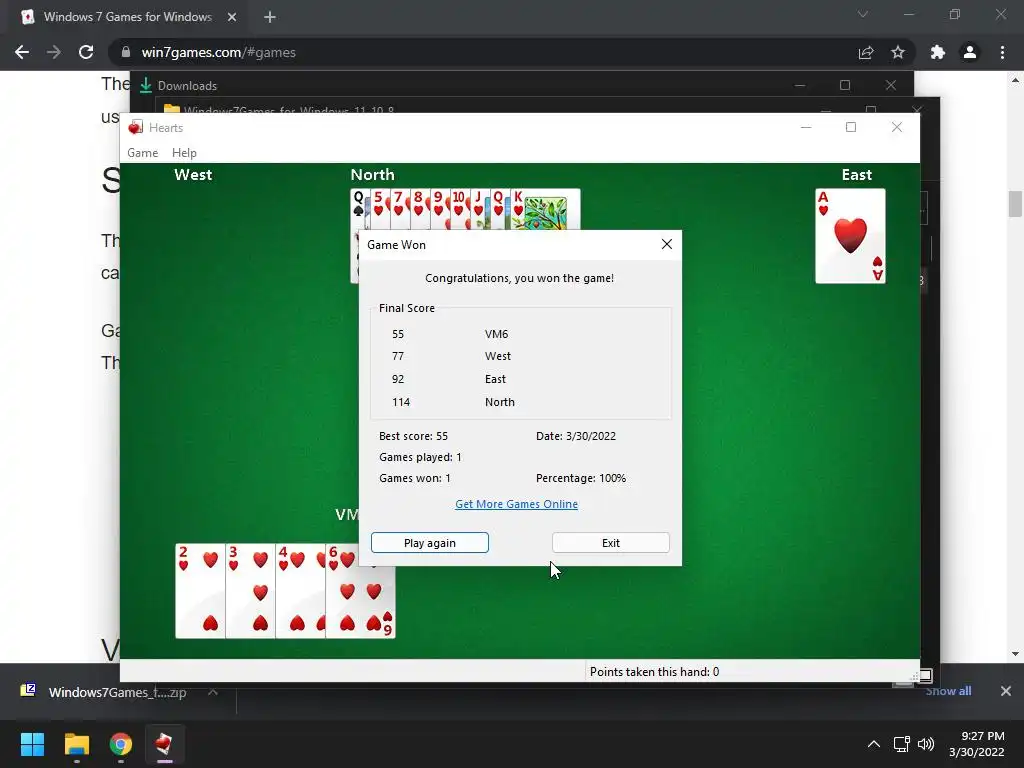This screenshot has height=768, width=1024.
Task: Open the clock showing 9:27 PM
Action: (x=977, y=744)
